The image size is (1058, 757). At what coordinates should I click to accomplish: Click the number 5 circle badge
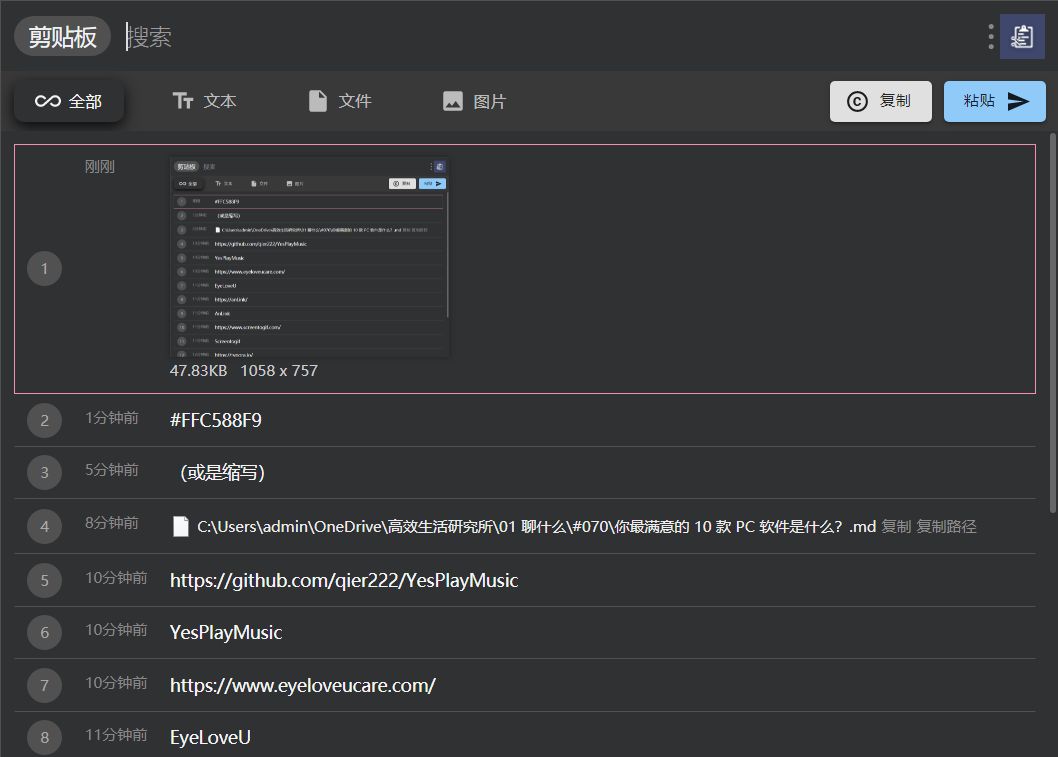click(x=44, y=580)
